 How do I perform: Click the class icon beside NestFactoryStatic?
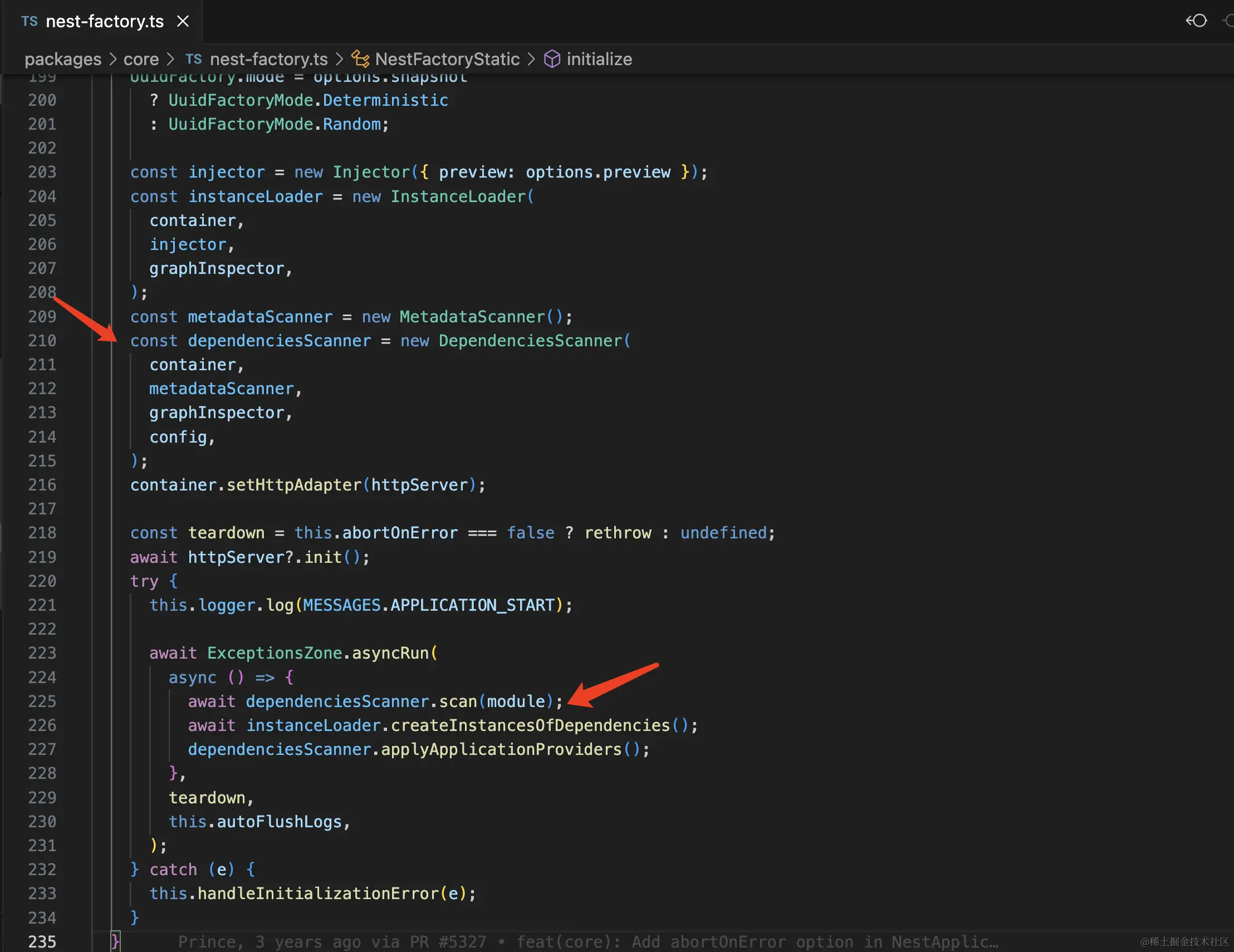(360, 59)
